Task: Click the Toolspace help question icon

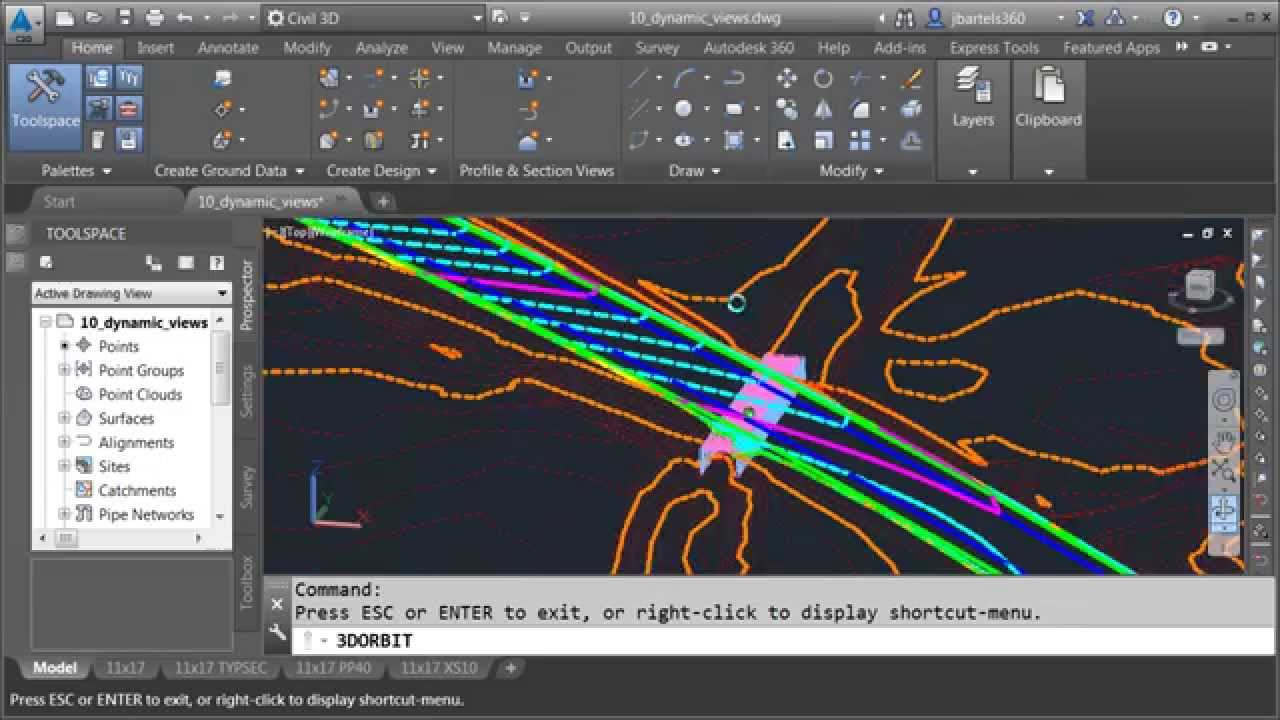Action: [x=216, y=263]
